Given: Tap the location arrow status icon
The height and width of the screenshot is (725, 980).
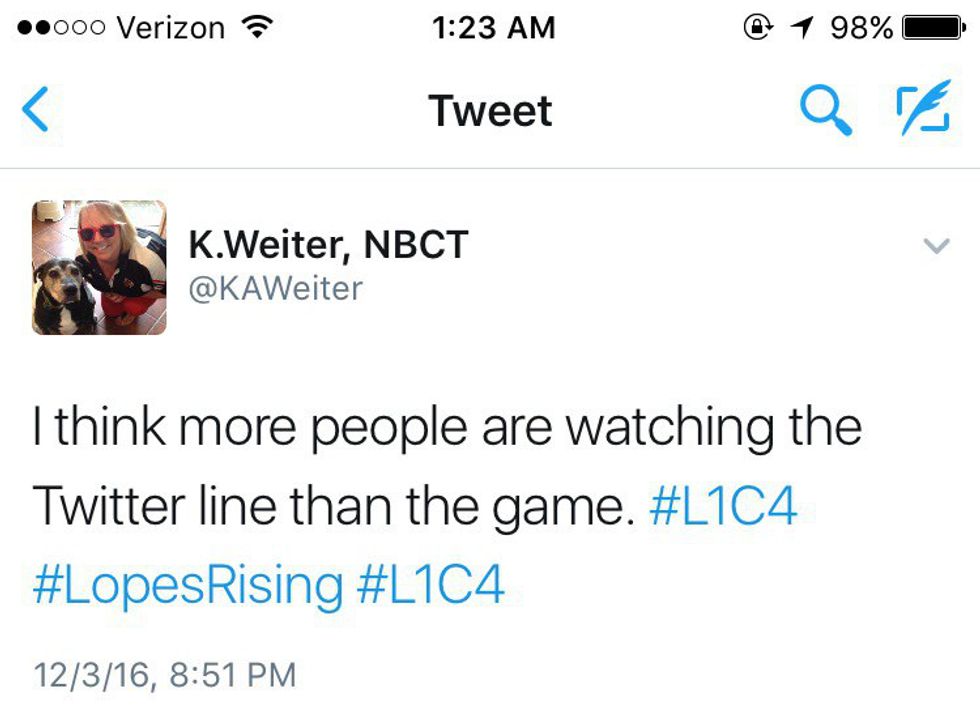Looking at the screenshot, I should [801, 28].
